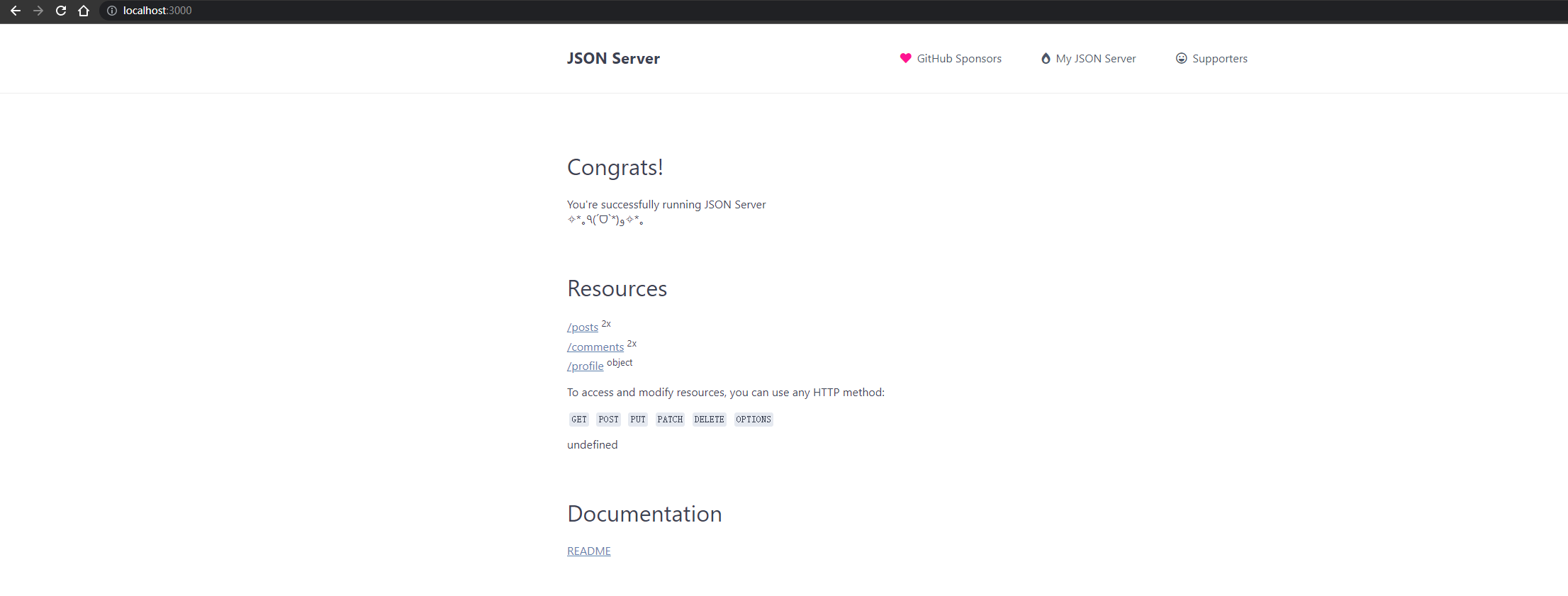Click the JSON Server site title

tap(613, 58)
